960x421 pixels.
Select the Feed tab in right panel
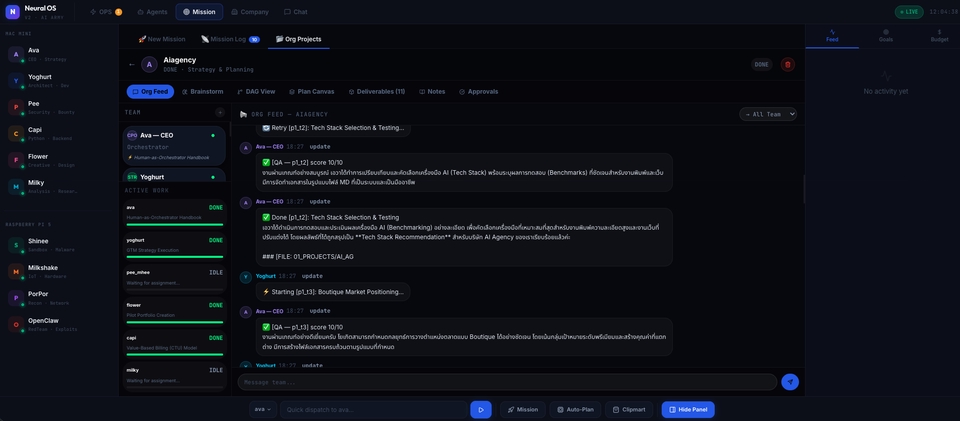832,35
